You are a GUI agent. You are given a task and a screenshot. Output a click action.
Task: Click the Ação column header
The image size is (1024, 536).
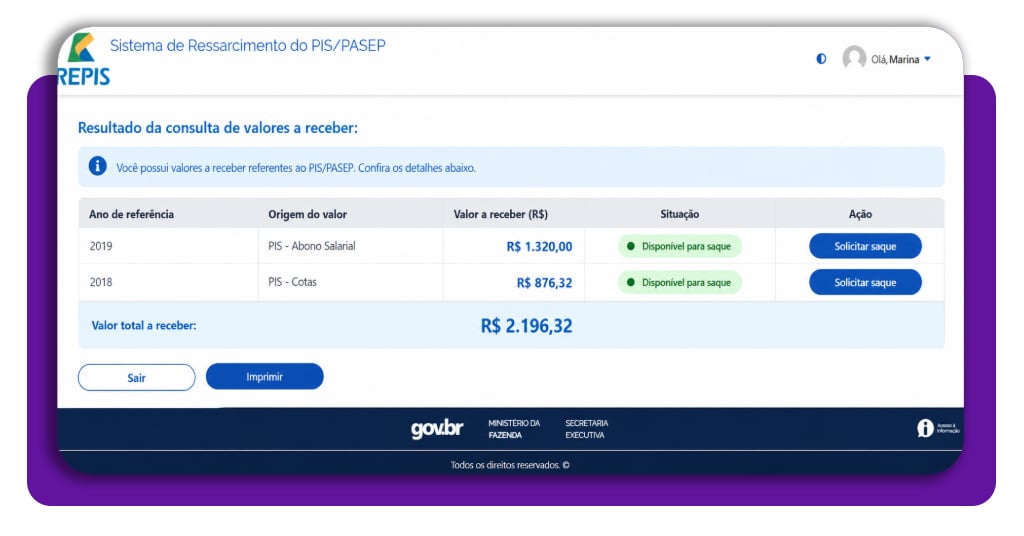860,214
